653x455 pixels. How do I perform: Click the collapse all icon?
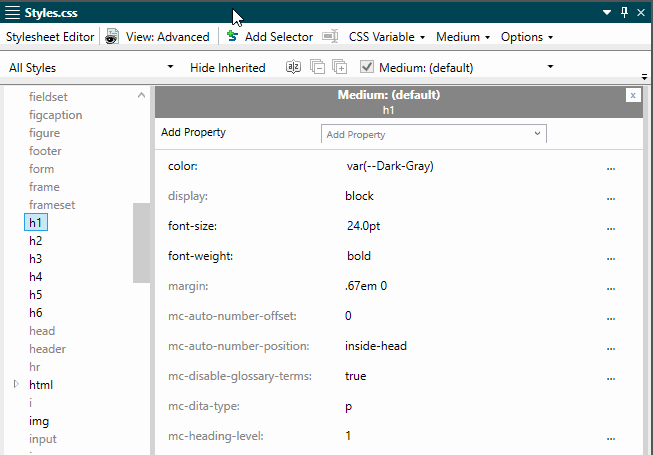[317, 67]
